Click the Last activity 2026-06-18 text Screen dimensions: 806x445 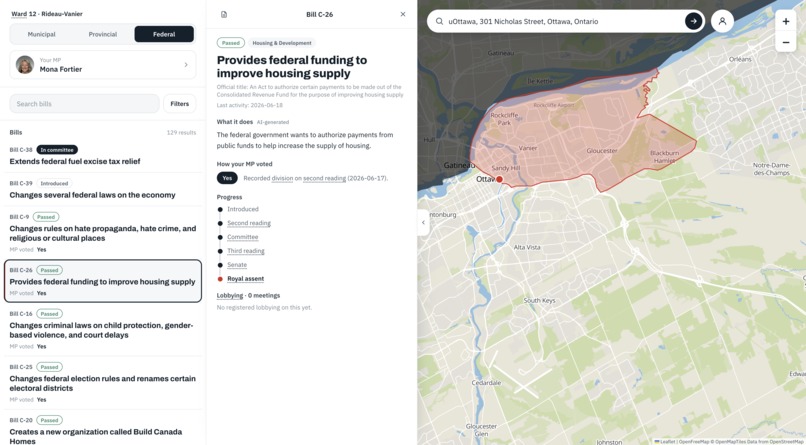(250, 105)
